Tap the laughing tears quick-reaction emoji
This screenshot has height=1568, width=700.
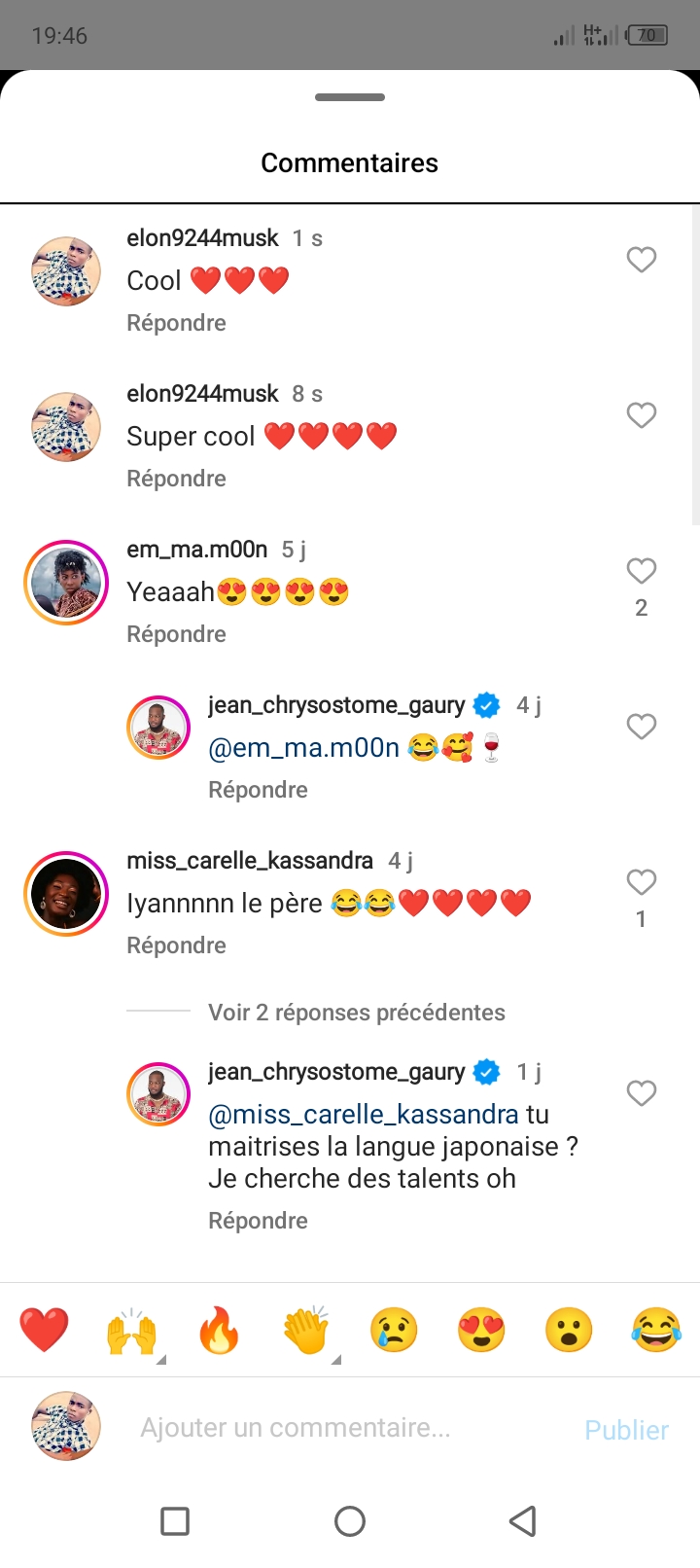[656, 1330]
